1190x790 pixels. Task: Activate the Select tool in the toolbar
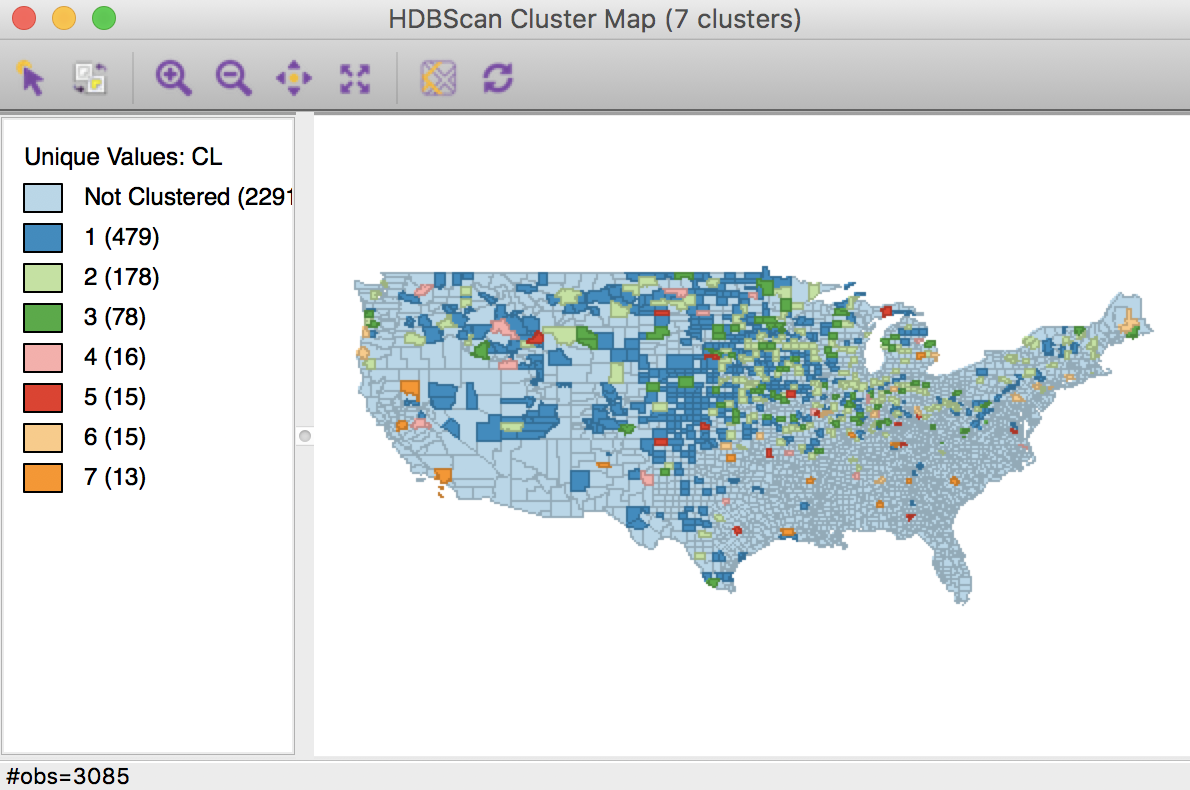tap(31, 77)
